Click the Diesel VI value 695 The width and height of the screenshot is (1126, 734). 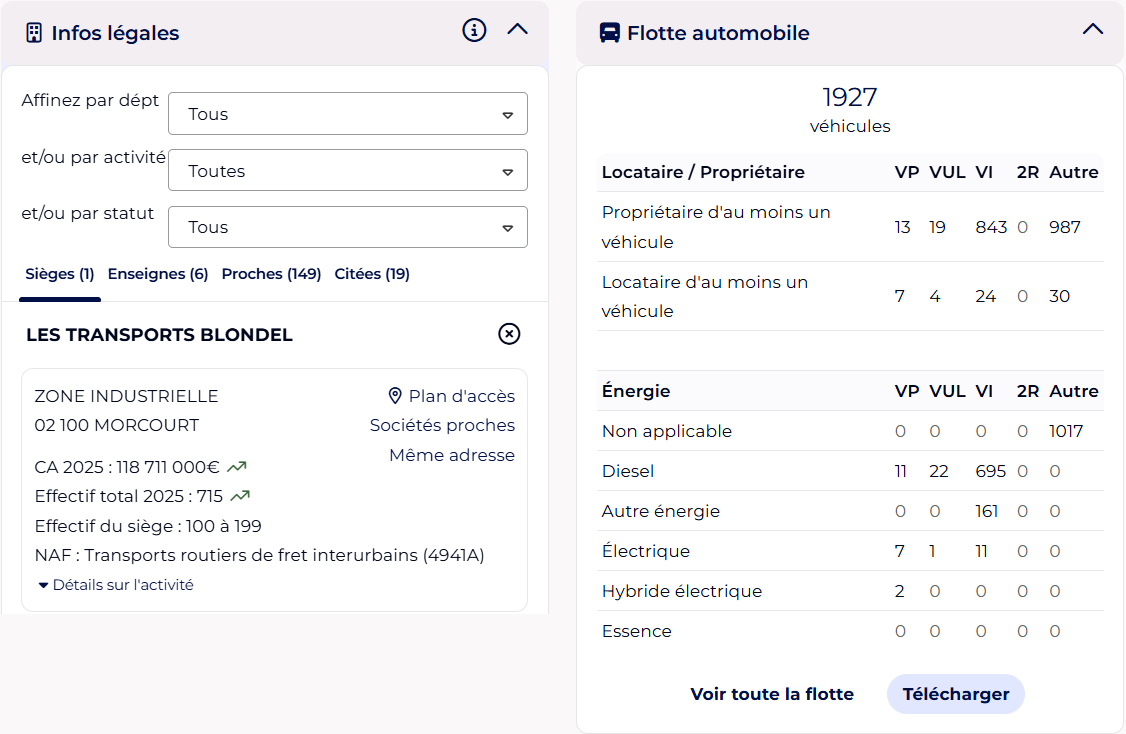click(990, 471)
